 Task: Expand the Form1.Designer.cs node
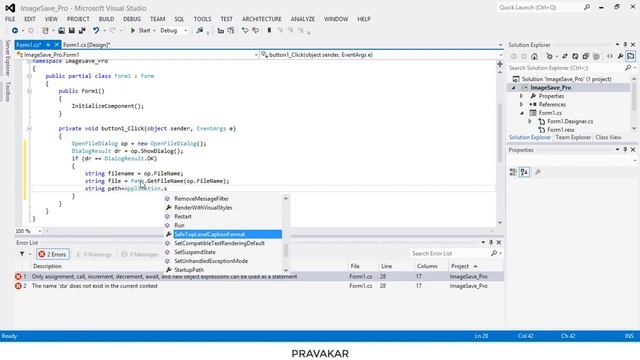530,122
